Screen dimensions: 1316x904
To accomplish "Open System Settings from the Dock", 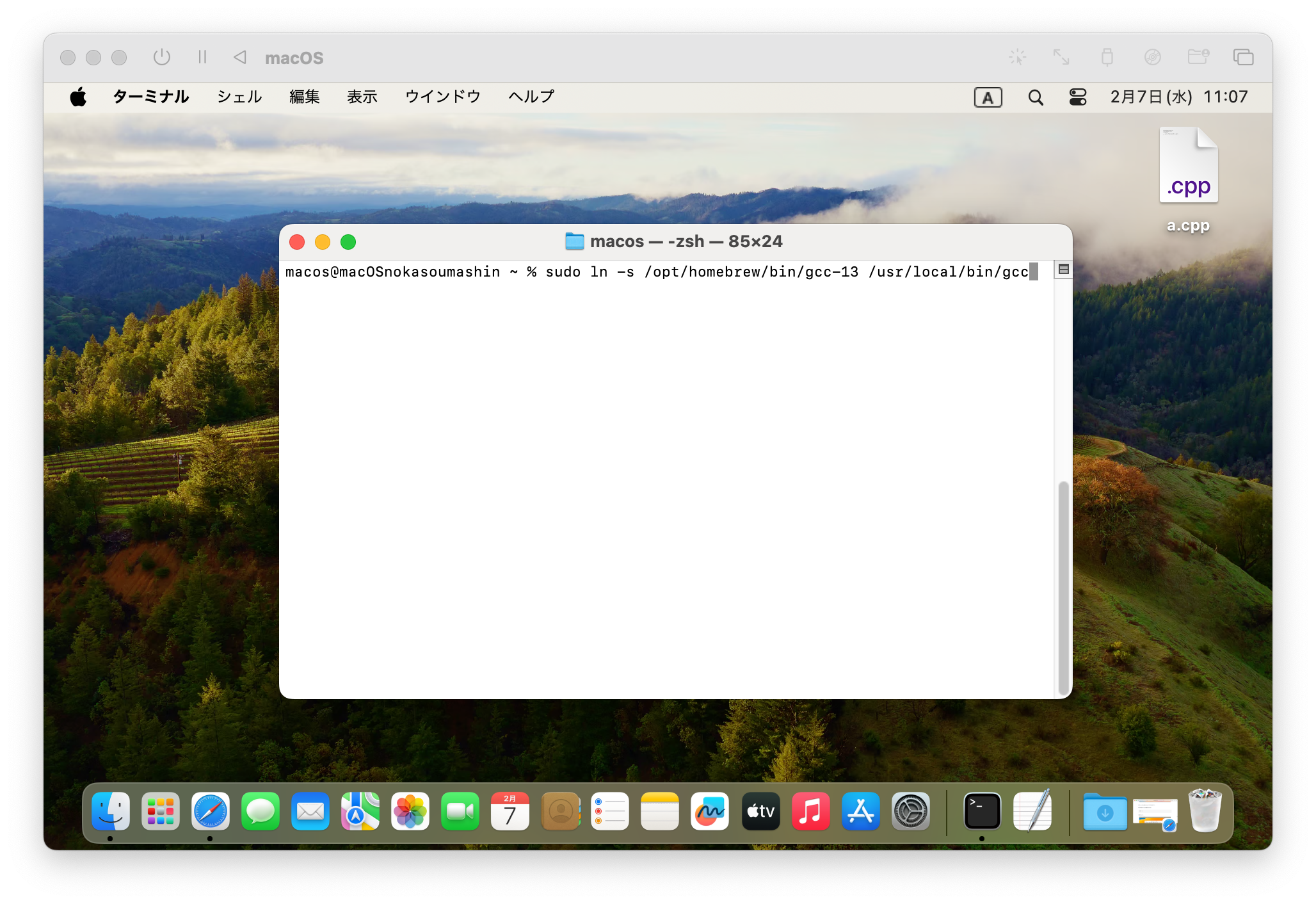I will [x=910, y=812].
